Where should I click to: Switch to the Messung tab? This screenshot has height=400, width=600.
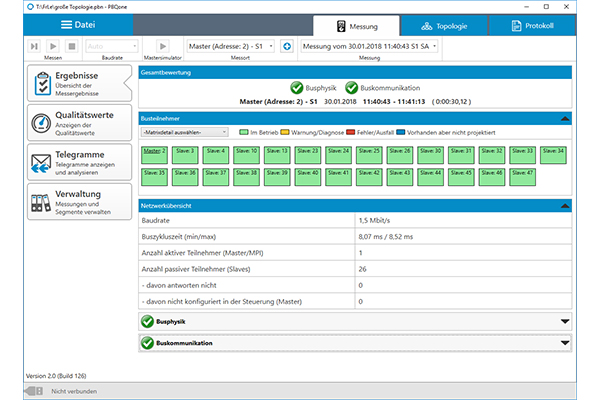coord(356,26)
